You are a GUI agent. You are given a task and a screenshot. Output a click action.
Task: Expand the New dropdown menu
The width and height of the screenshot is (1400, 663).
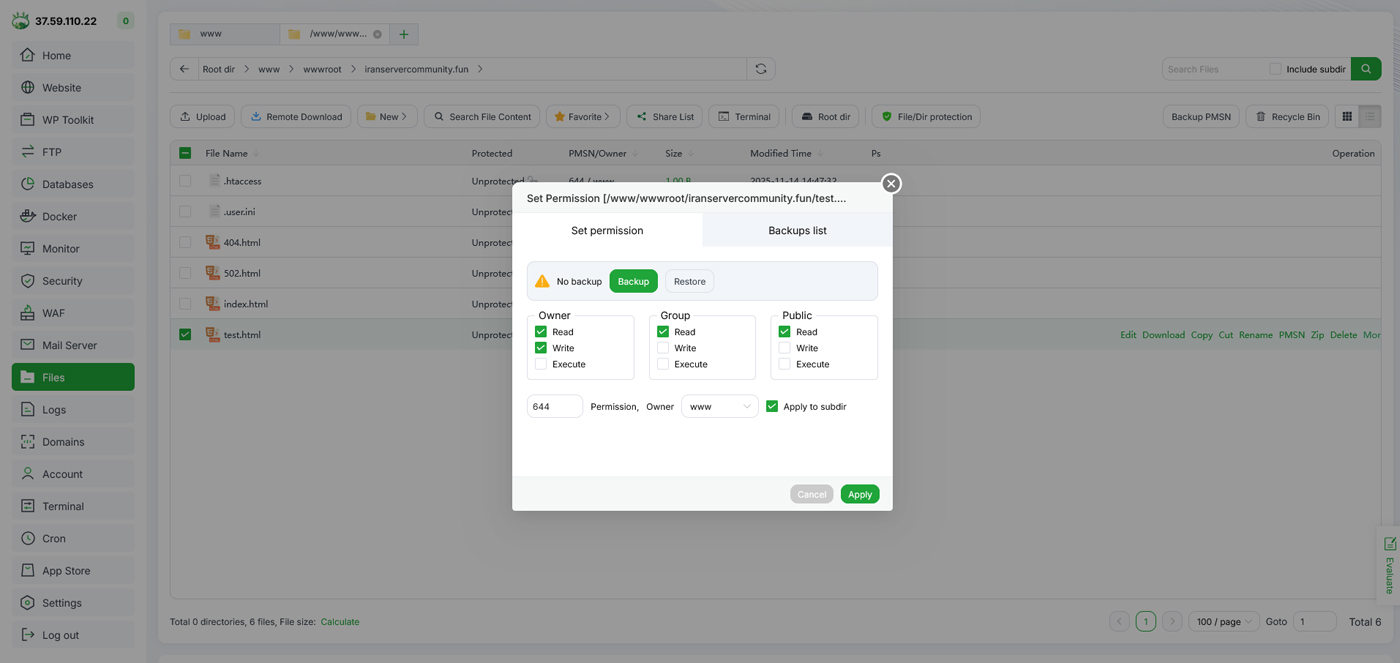[x=387, y=117]
